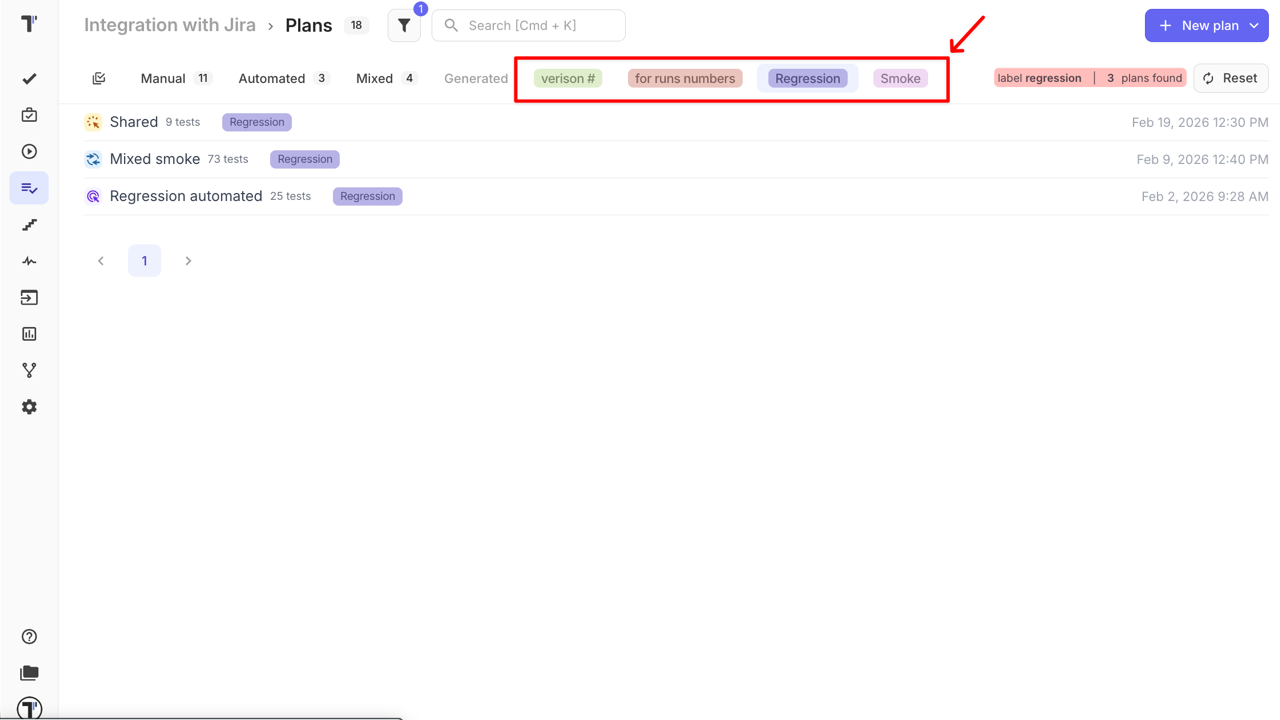
Task: Click the Reset filter button
Action: 1230,78
